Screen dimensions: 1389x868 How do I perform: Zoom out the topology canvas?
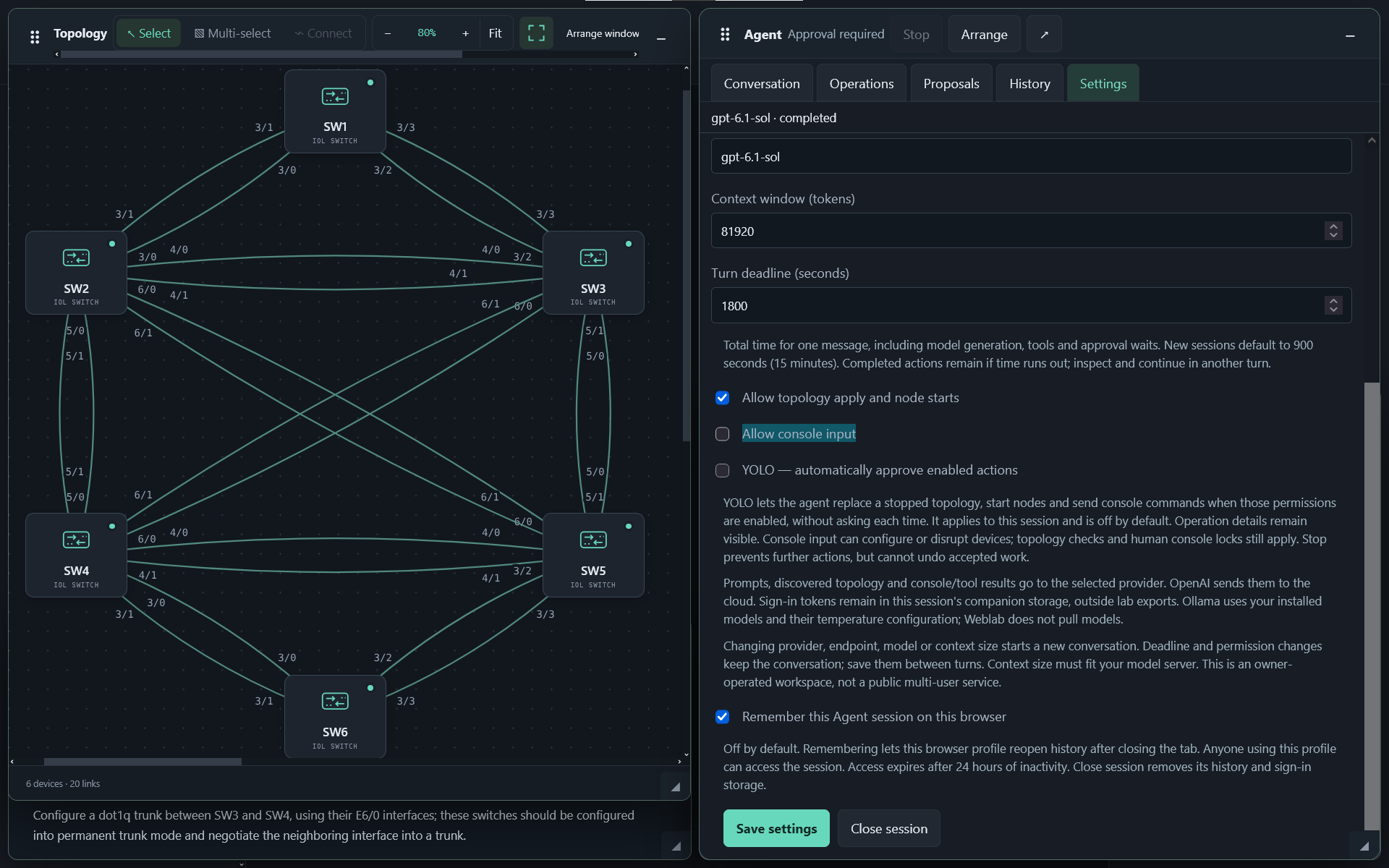pos(388,33)
